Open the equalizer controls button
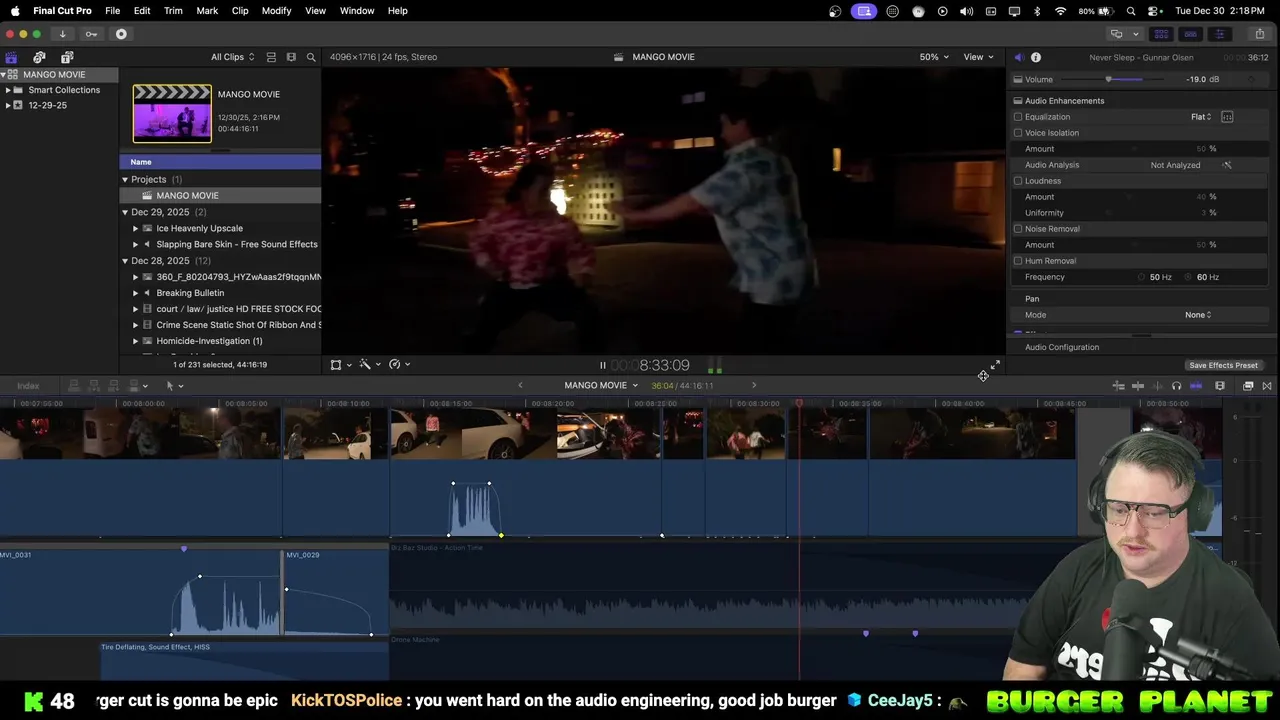Image resolution: width=1280 pixels, height=720 pixels. (x=1227, y=117)
